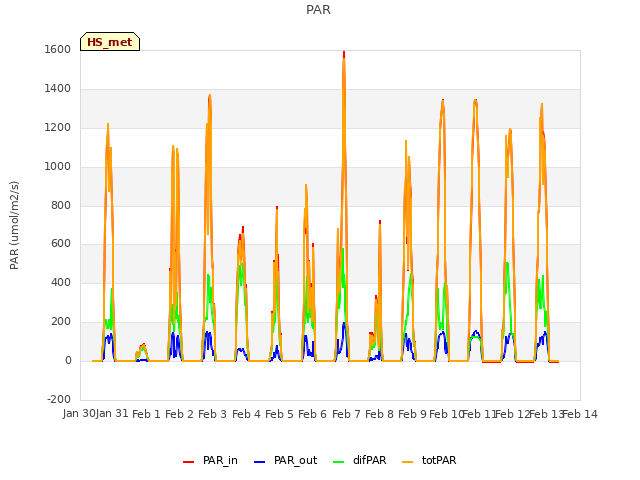Toggle the totPAR legend entry
This screenshot has height=480, width=640.
[429, 460]
